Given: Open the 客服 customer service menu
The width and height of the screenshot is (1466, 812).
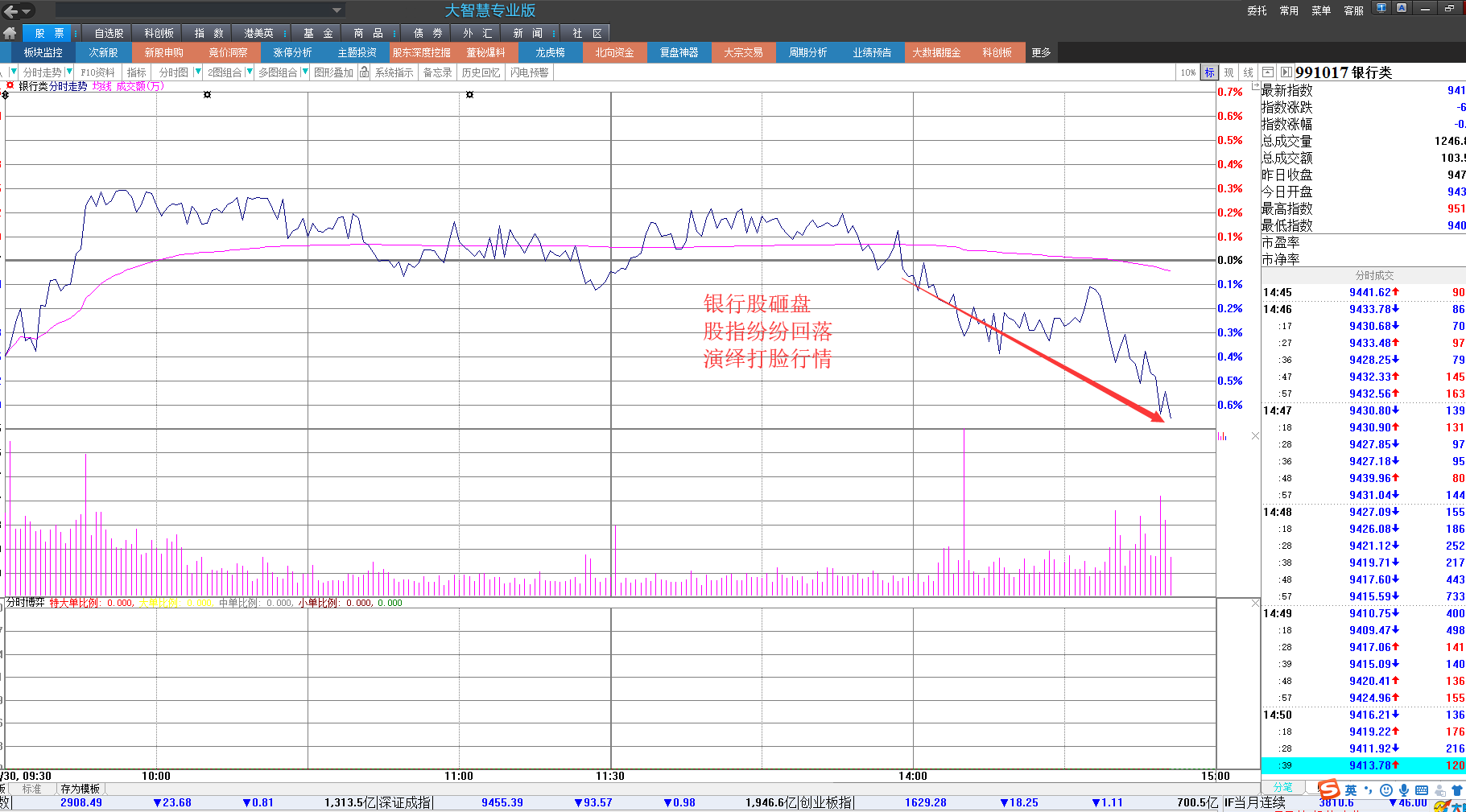Looking at the screenshot, I should (x=1353, y=10).
